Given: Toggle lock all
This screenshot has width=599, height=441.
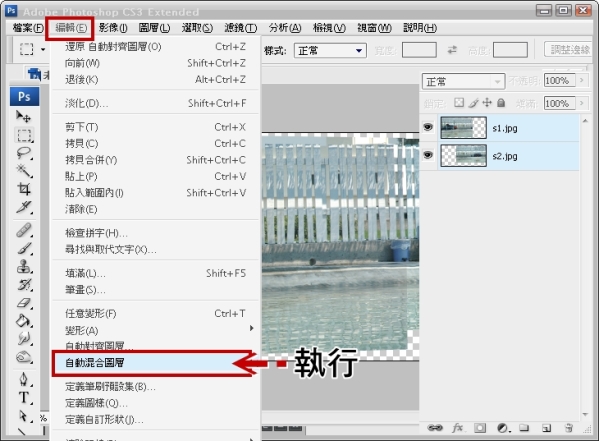Looking at the screenshot, I should pos(501,102).
